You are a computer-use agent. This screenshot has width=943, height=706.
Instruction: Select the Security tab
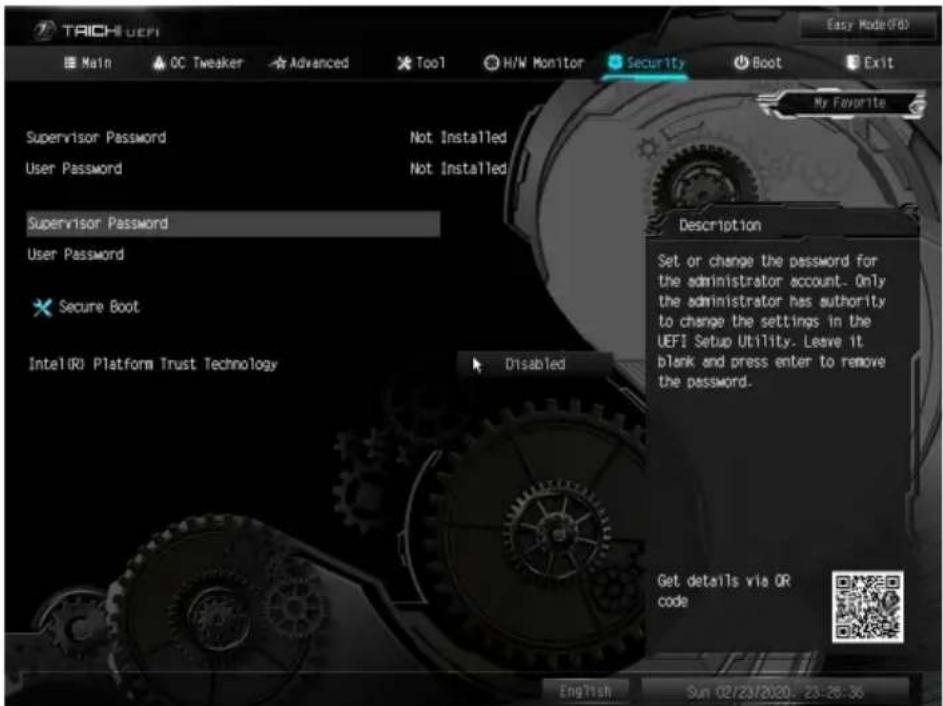tap(647, 63)
